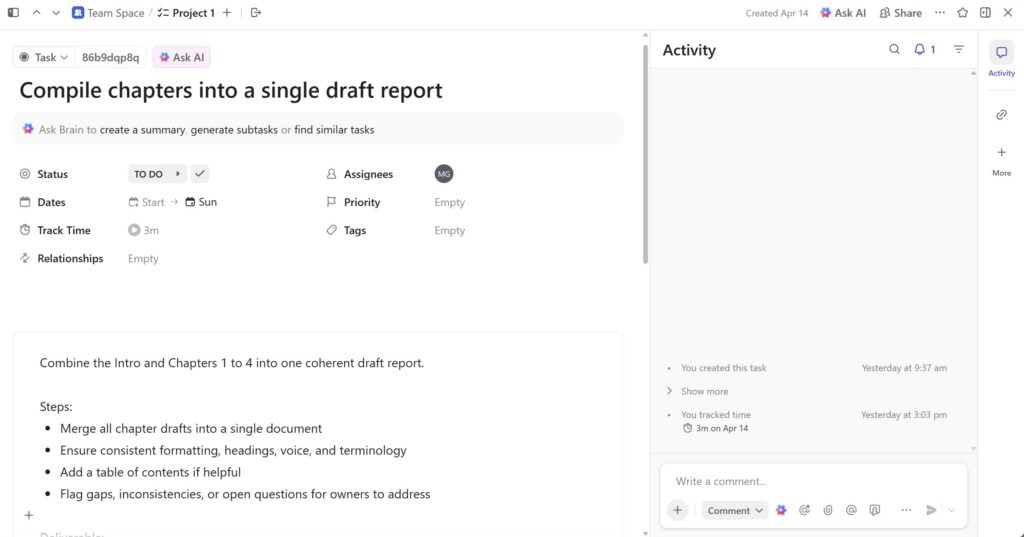Filter the Activity feed
The height and width of the screenshot is (537, 1024).
959,49
